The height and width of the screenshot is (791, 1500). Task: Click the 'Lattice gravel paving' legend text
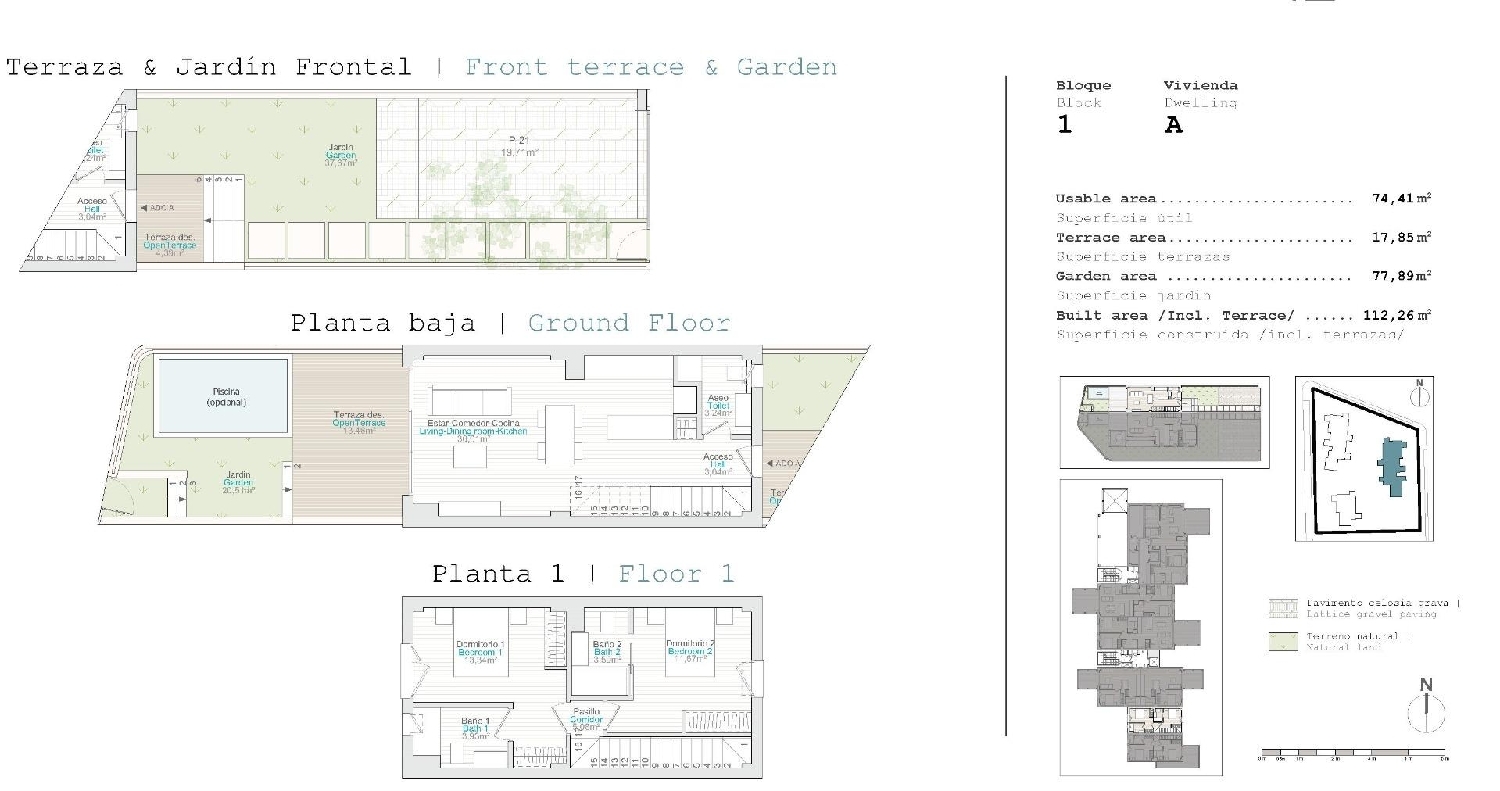[1372, 614]
